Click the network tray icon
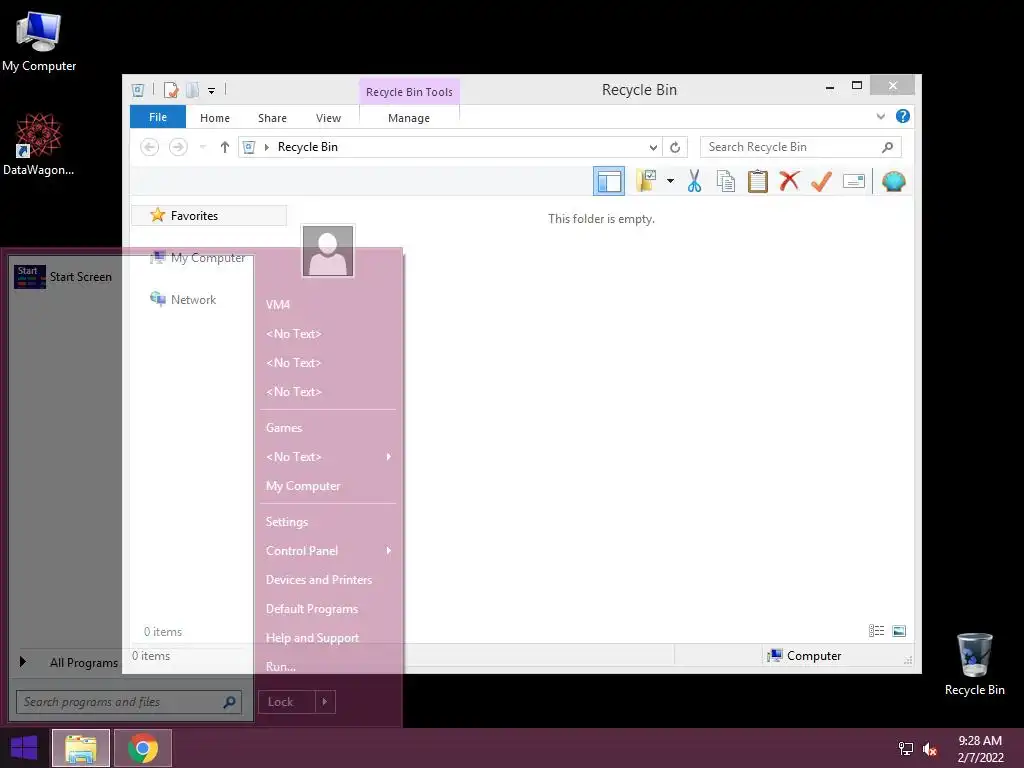 click(905, 749)
